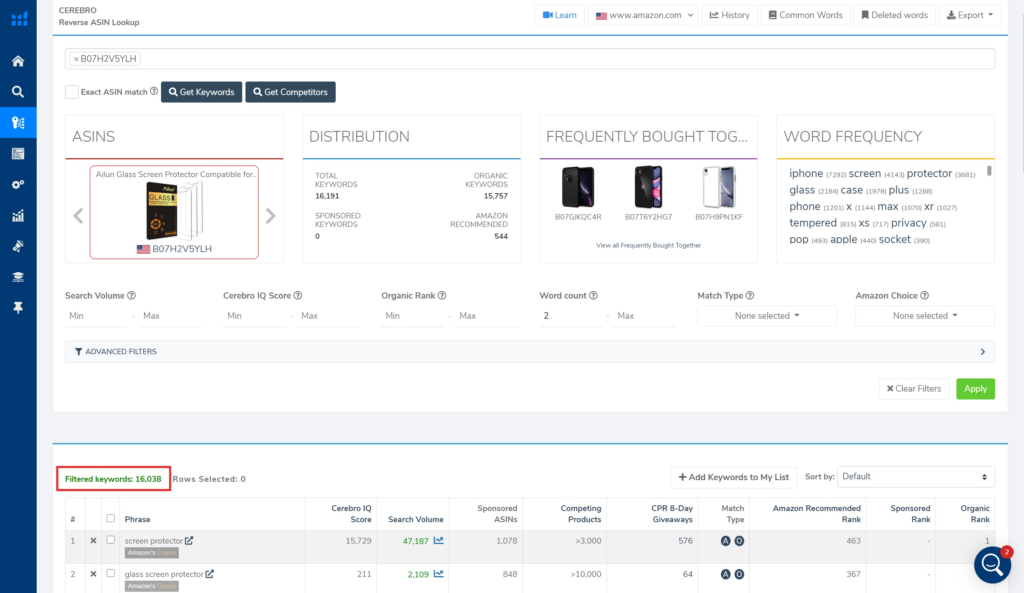Click the Get Keywords button

[201, 92]
